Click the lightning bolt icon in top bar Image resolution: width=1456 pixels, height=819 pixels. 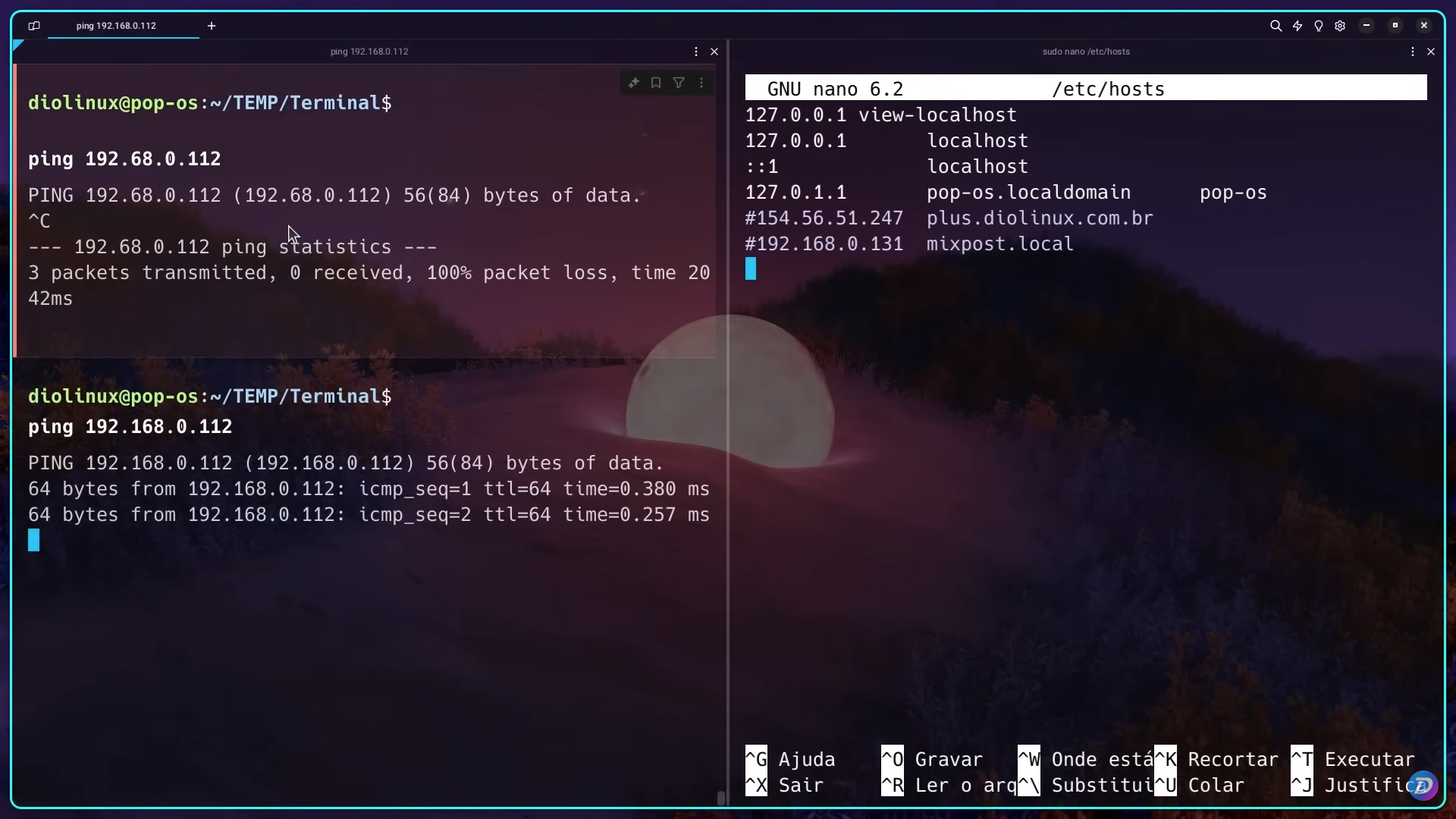point(1297,25)
